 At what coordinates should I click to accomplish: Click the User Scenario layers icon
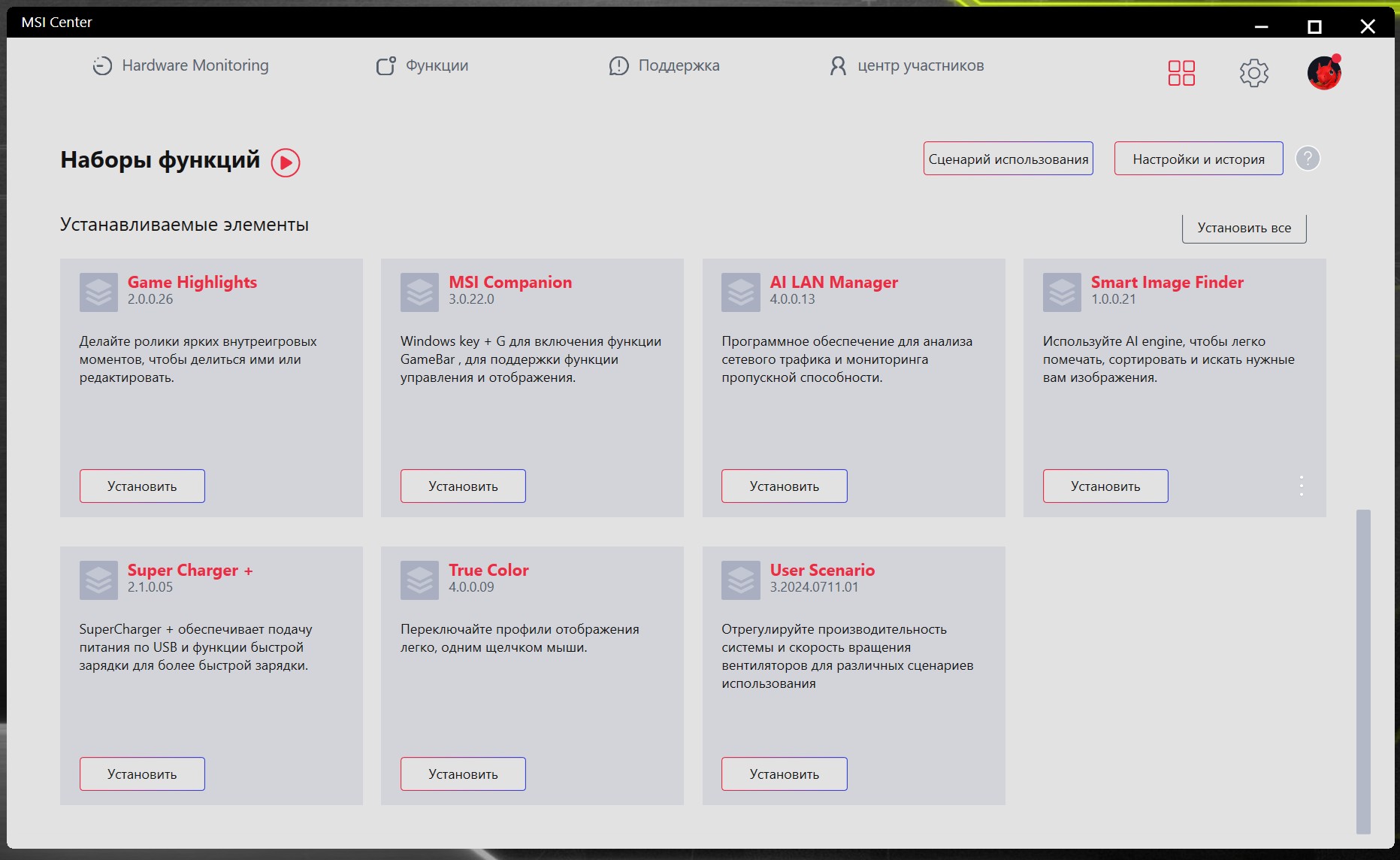click(741, 580)
